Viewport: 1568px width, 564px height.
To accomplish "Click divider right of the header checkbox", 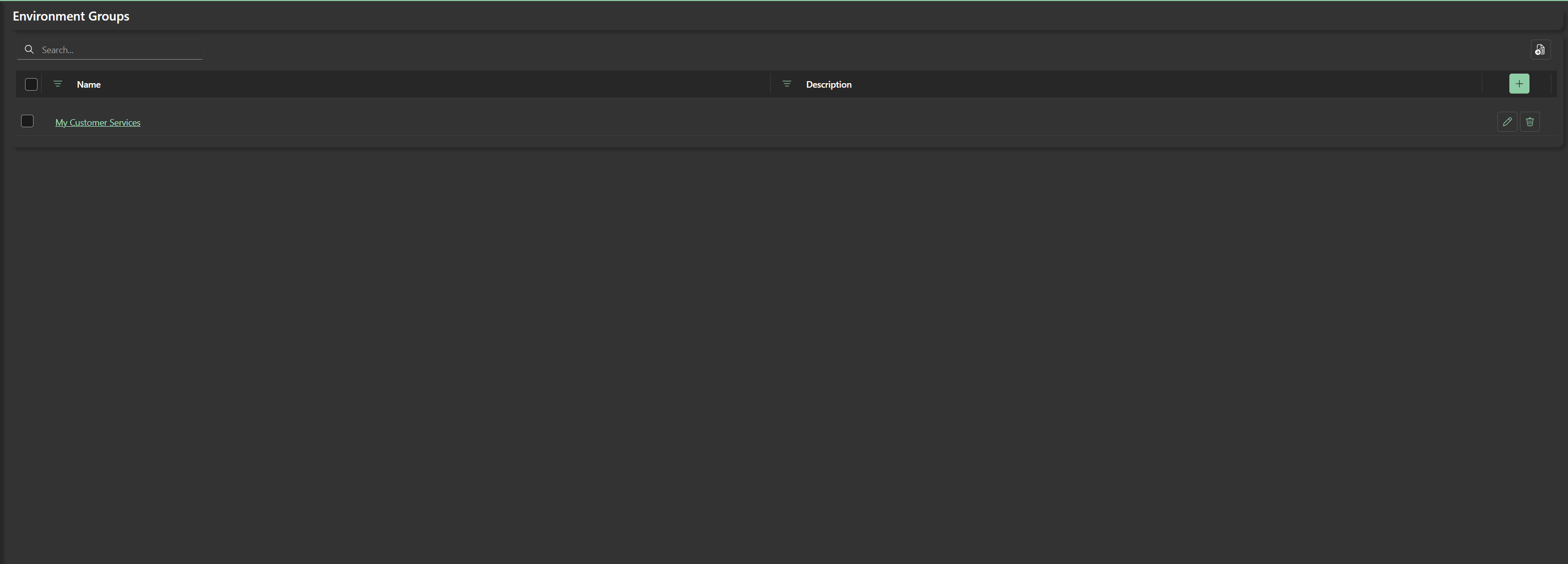I will 42,84.
